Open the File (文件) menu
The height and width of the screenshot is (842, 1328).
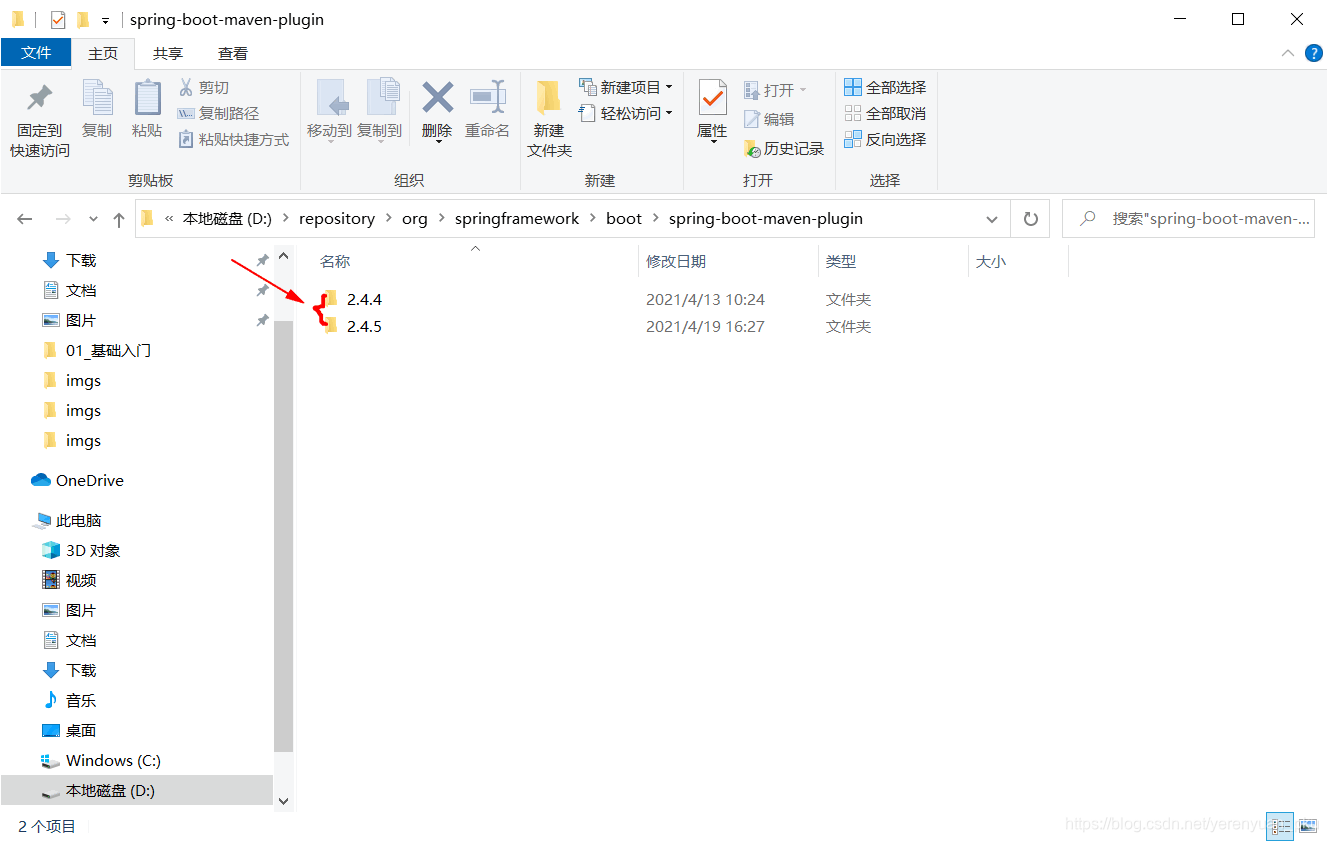click(x=36, y=53)
